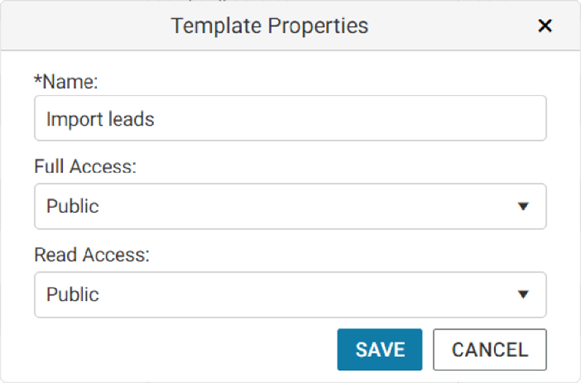Click the Name input field
581x383 pixels.
coord(290,118)
